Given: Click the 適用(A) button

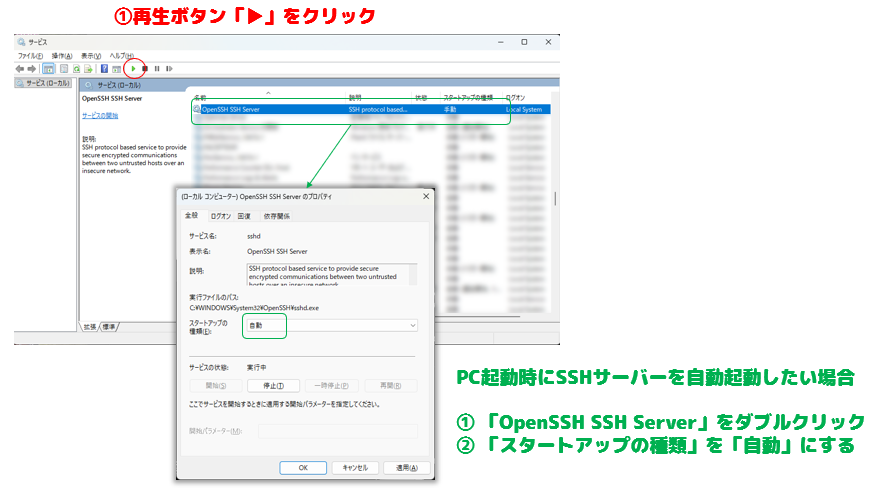Looking at the screenshot, I should (x=407, y=468).
